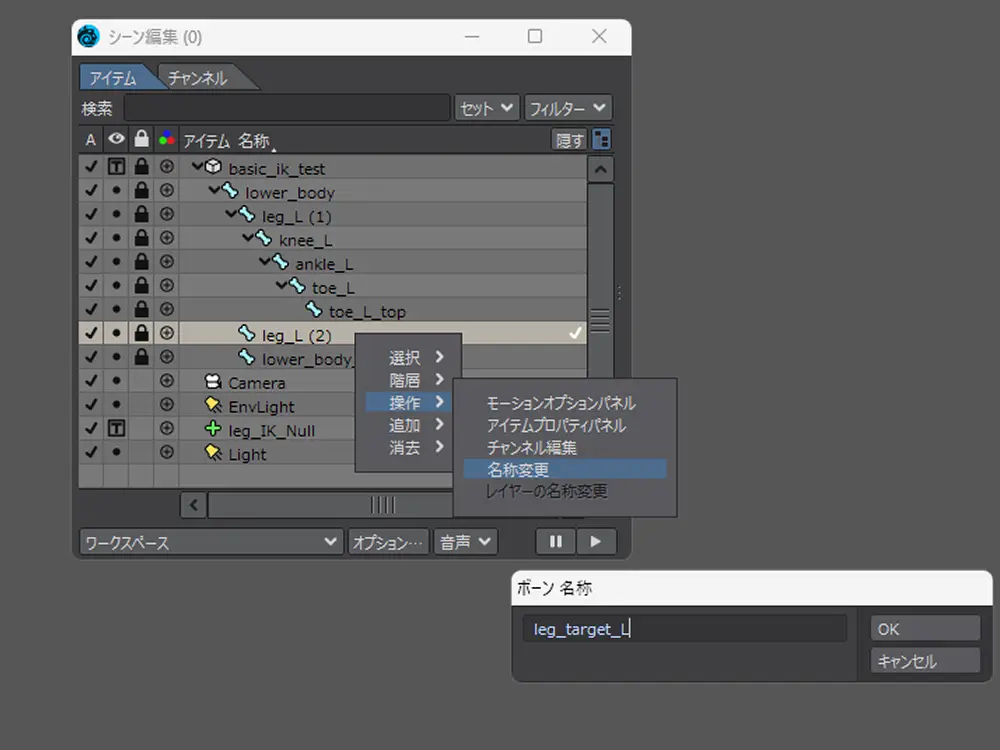Click the knee_L bone icon
Viewport: 1000px width, 750px height.
pos(263,240)
